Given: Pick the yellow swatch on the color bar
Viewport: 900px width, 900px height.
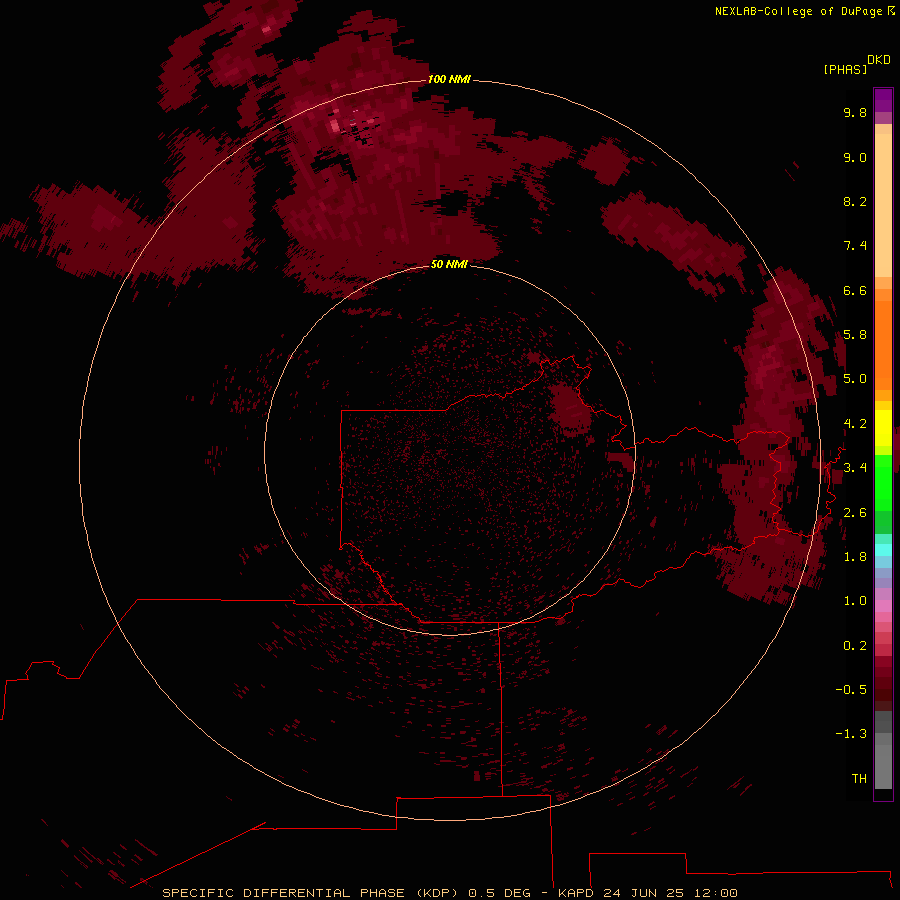Looking at the screenshot, I should (x=883, y=428).
